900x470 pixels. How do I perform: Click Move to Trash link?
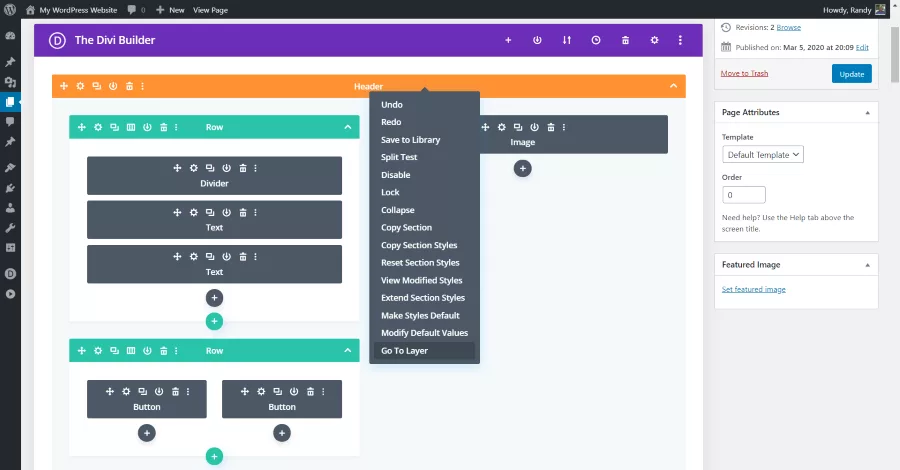744,73
